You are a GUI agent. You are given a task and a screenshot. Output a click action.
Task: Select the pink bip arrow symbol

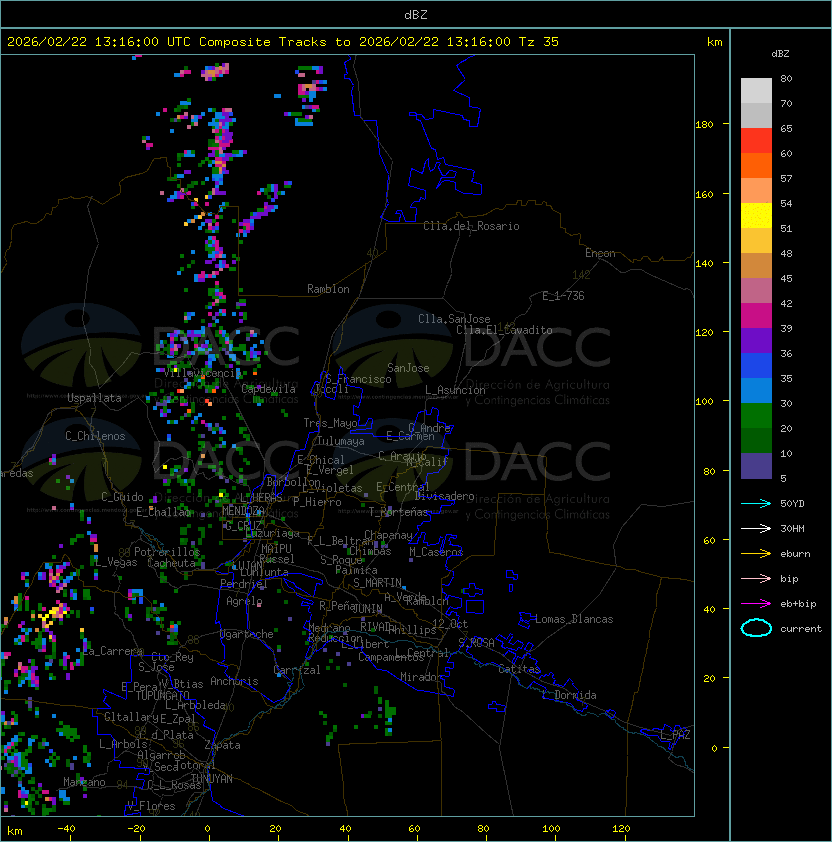click(x=756, y=578)
